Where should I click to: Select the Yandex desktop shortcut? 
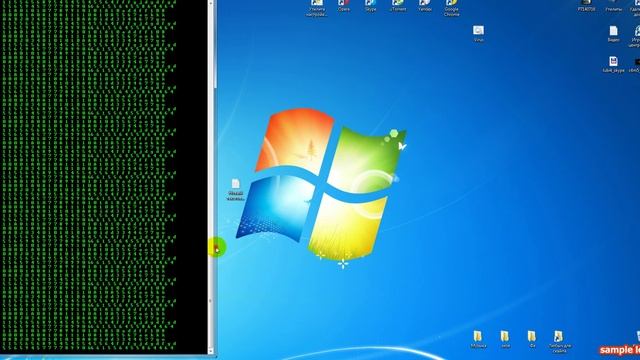pos(424,5)
